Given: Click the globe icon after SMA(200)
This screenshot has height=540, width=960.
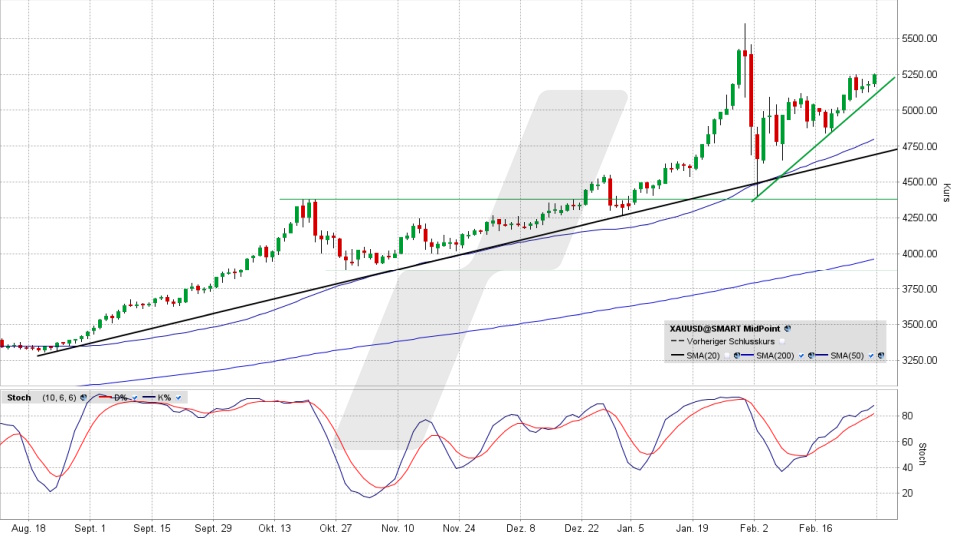Looking at the screenshot, I should (x=811, y=355).
